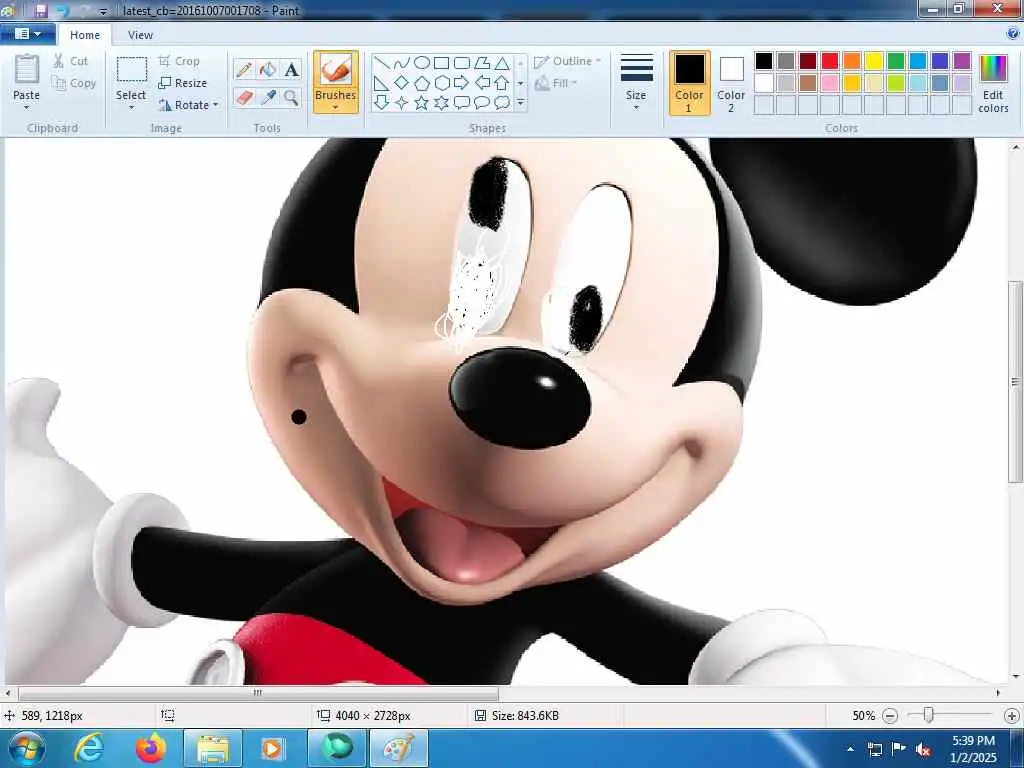
Task: Step the Shapes gallery down one row
Action: [x=520, y=83]
